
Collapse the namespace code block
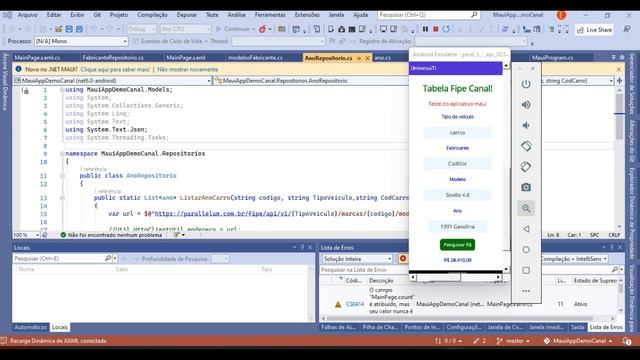[62, 154]
